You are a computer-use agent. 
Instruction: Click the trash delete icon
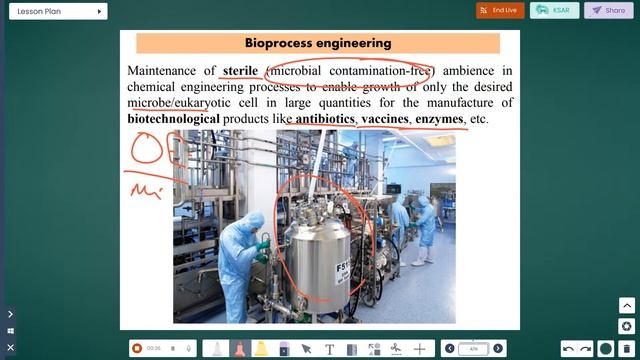[x=627, y=349]
